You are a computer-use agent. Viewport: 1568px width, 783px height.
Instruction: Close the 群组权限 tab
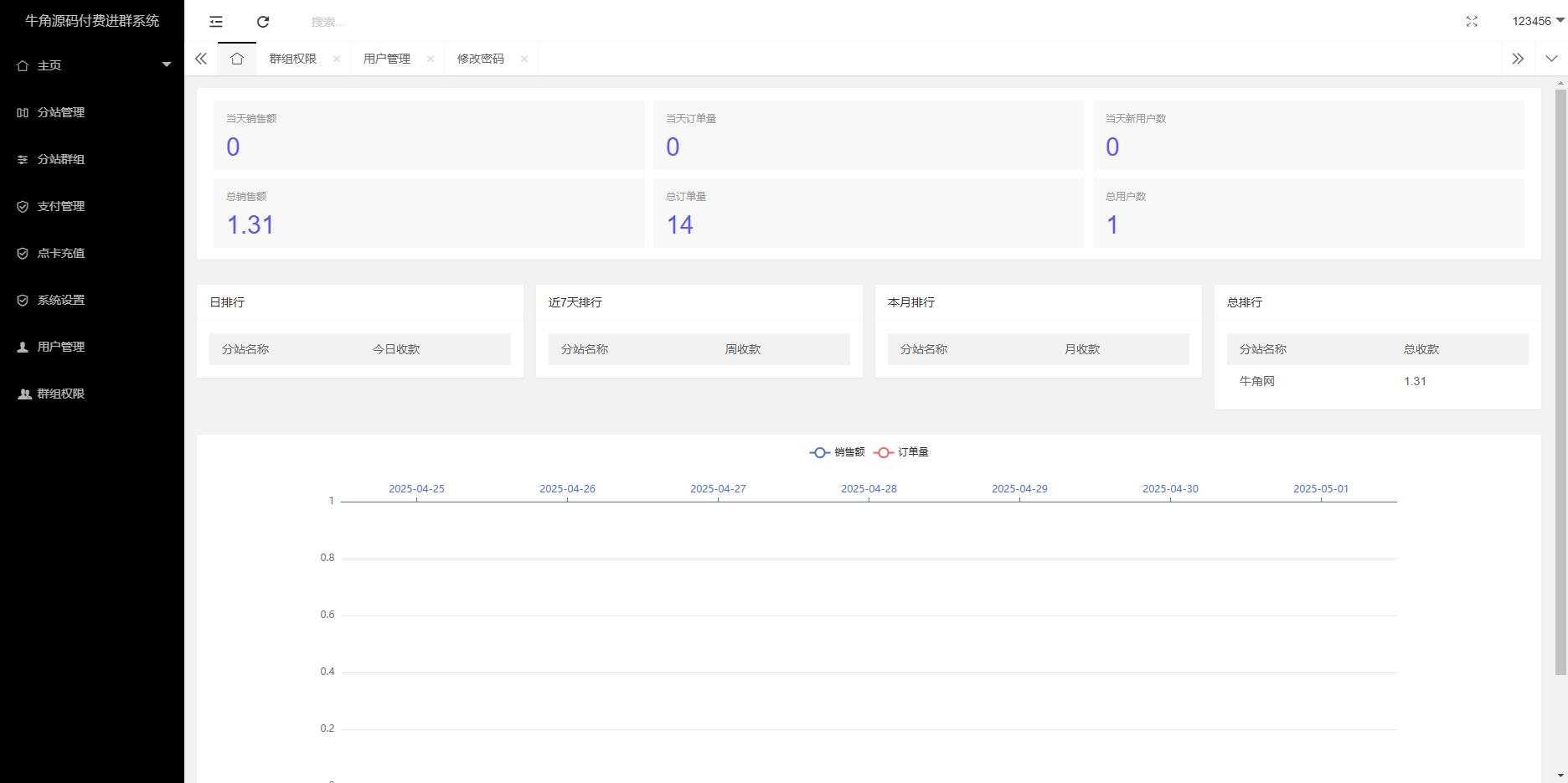pyautogui.click(x=337, y=59)
